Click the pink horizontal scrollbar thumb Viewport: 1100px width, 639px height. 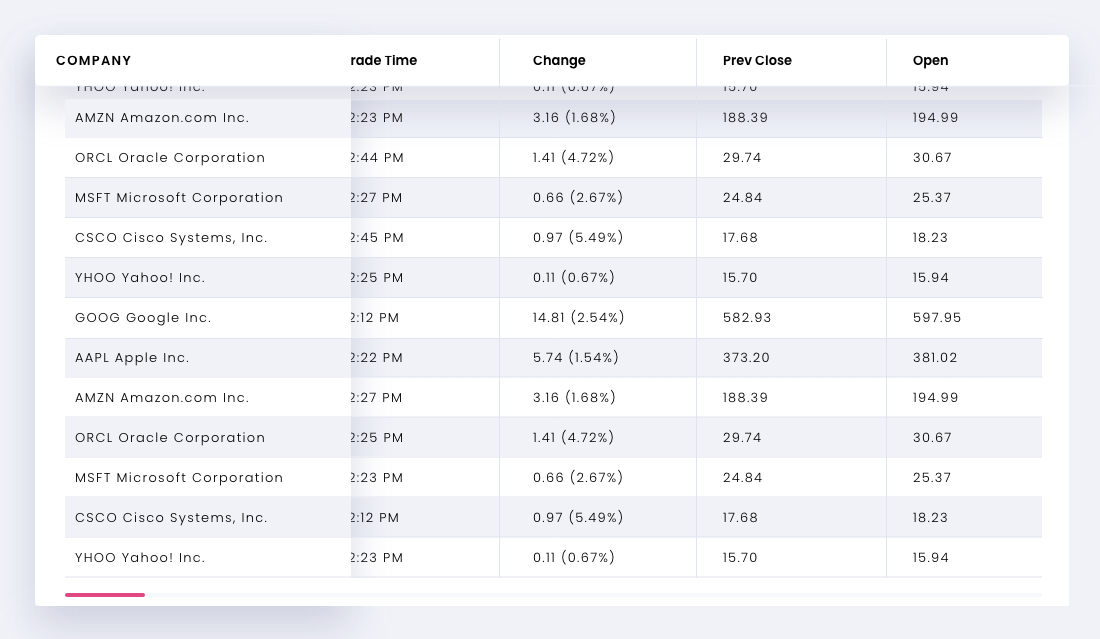click(x=105, y=595)
